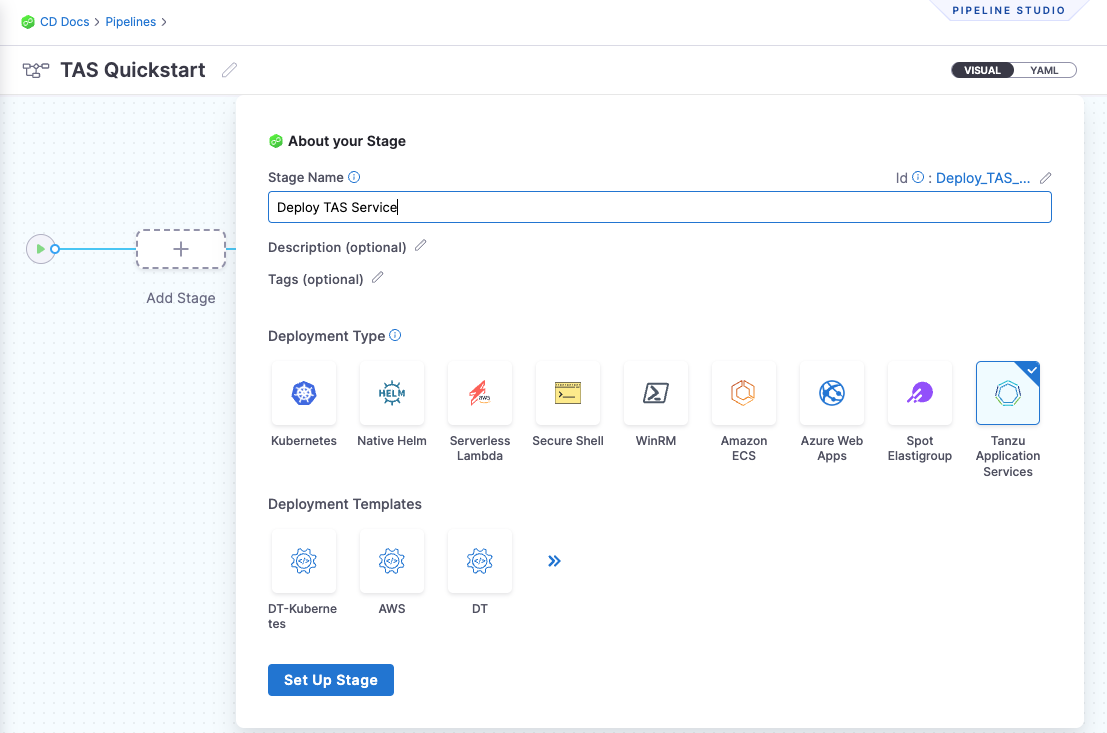
Task: Select Kubernetes deployment type
Action: pyautogui.click(x=304, y=394)
